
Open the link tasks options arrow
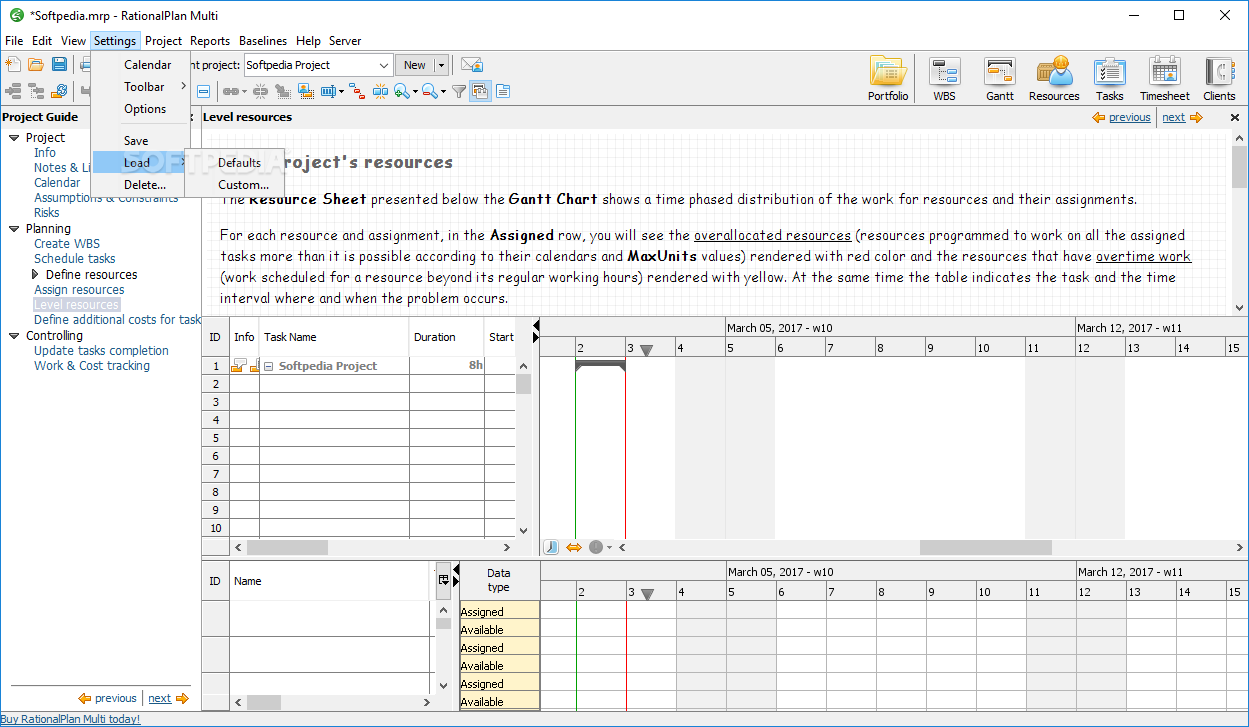[x=243, y=91]
